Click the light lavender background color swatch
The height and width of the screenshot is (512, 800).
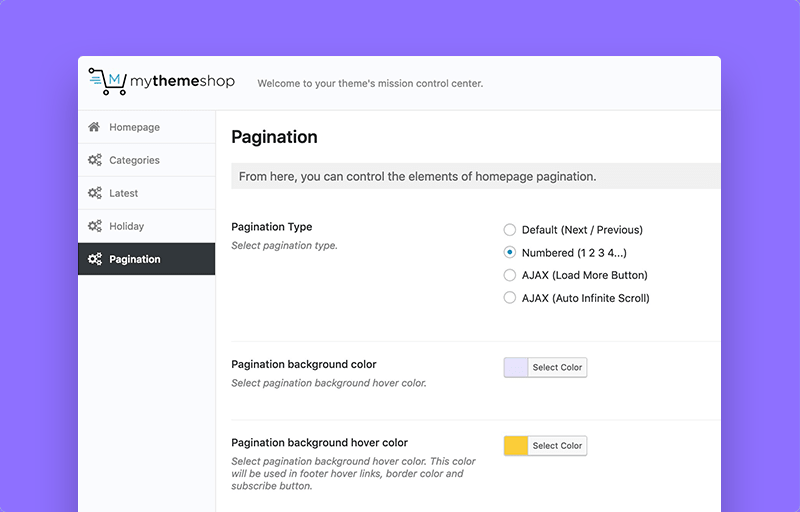516,367
